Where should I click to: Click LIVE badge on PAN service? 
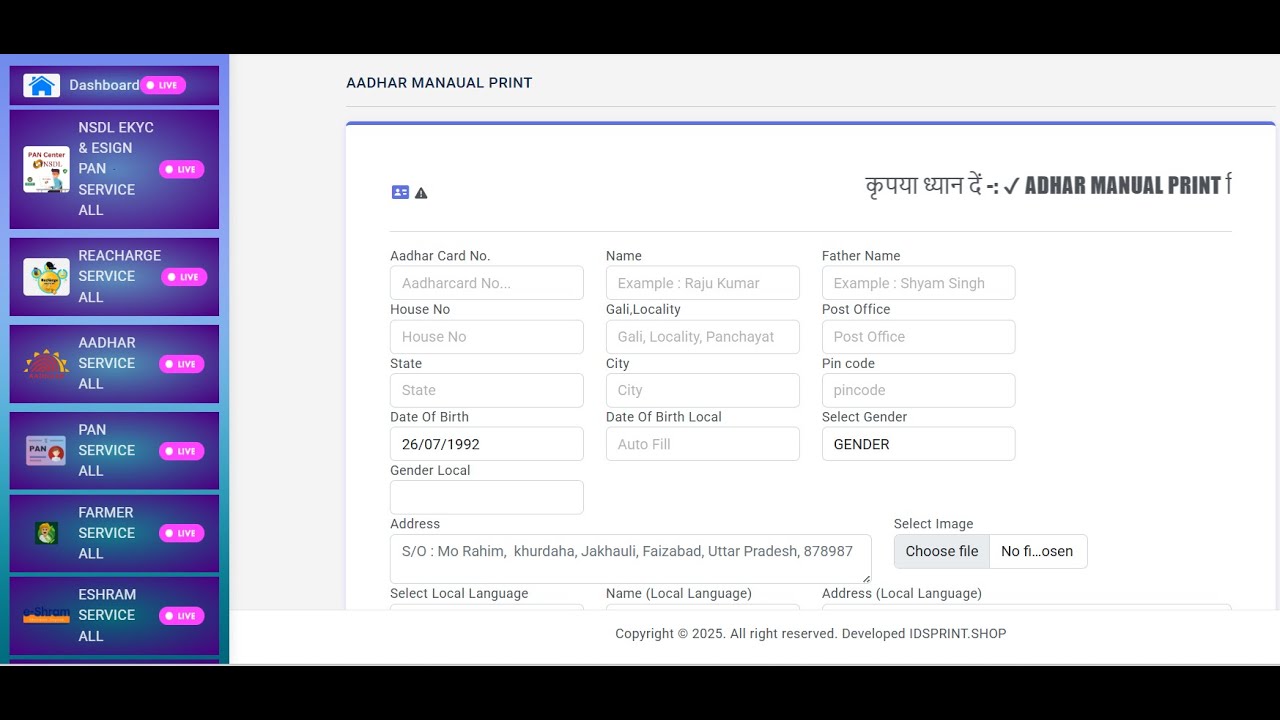(x=181, y=451)
